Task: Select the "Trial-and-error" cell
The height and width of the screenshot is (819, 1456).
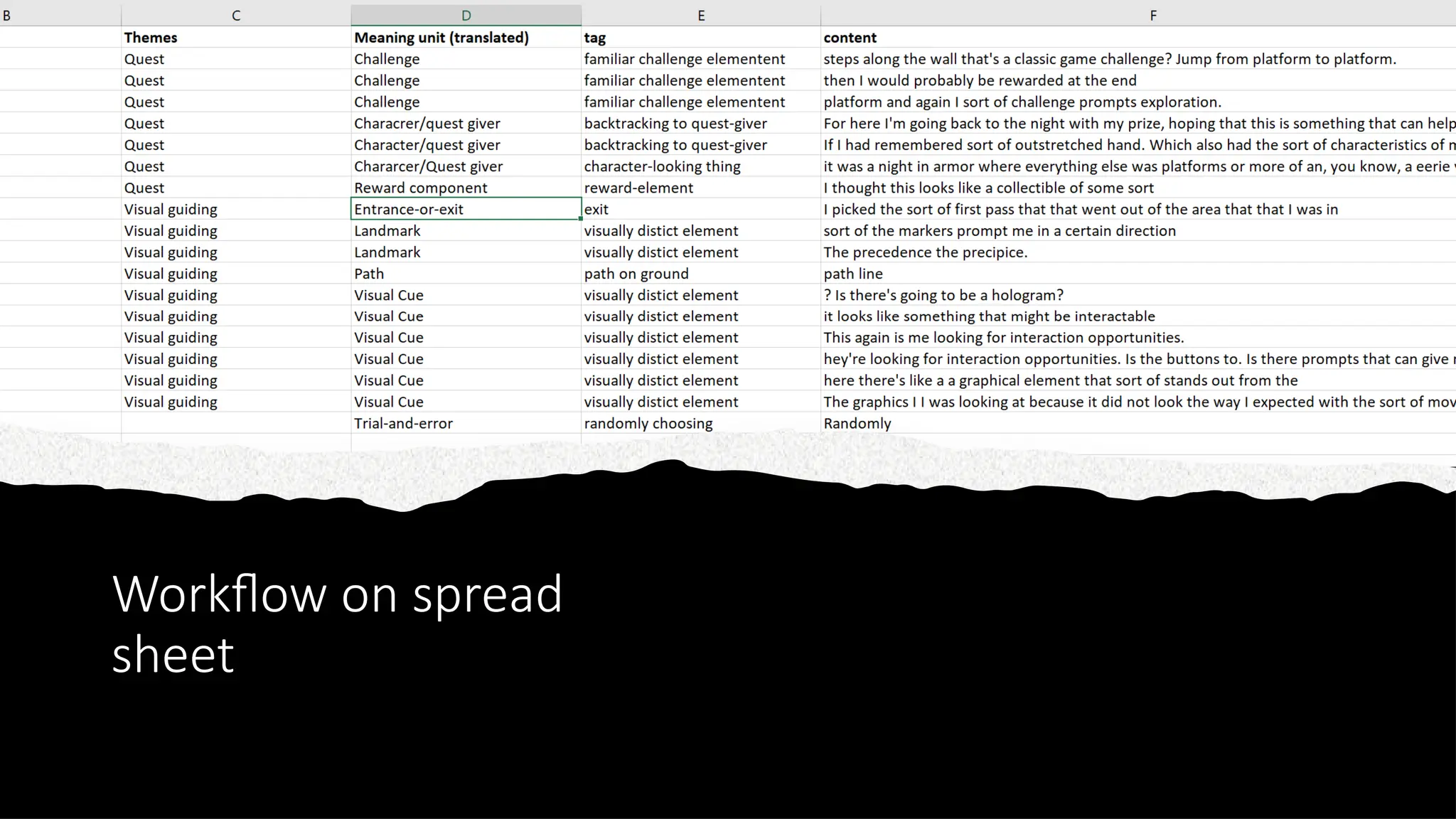Action: tap(466, 424)
